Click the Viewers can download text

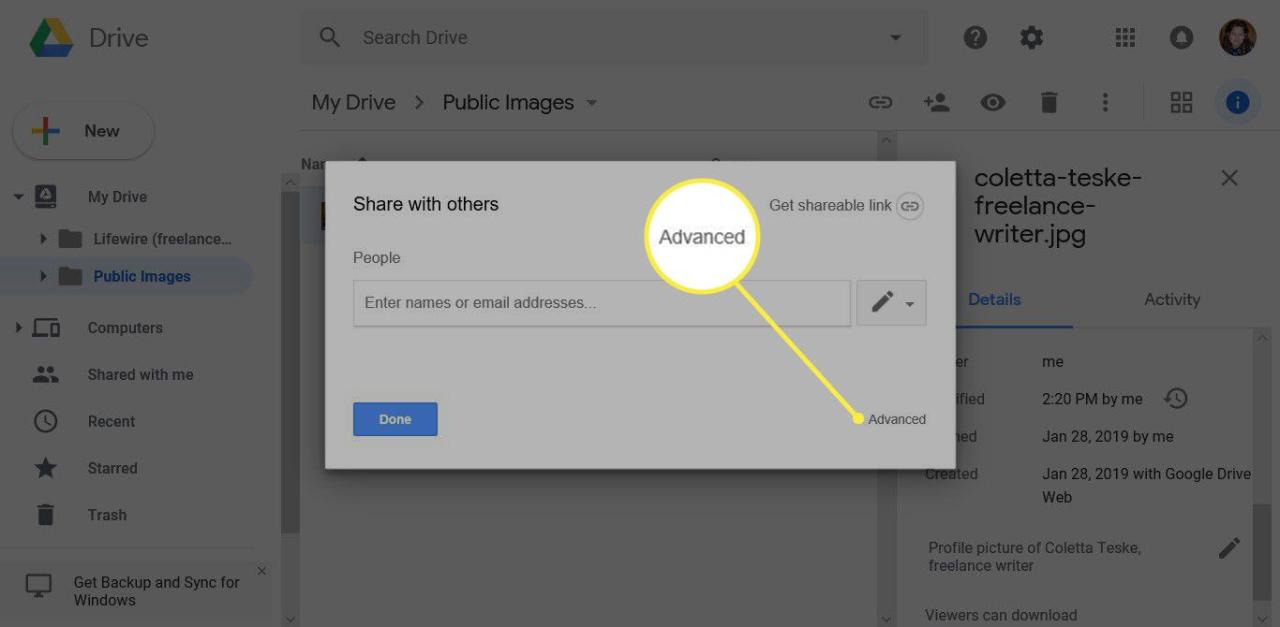coord(1001,615)
